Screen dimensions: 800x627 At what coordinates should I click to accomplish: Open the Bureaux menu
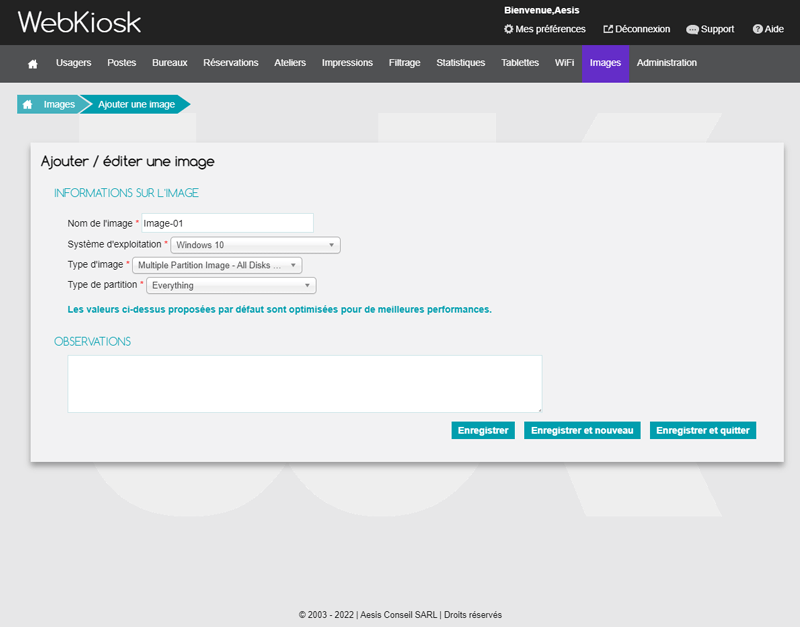pos(169,63)
